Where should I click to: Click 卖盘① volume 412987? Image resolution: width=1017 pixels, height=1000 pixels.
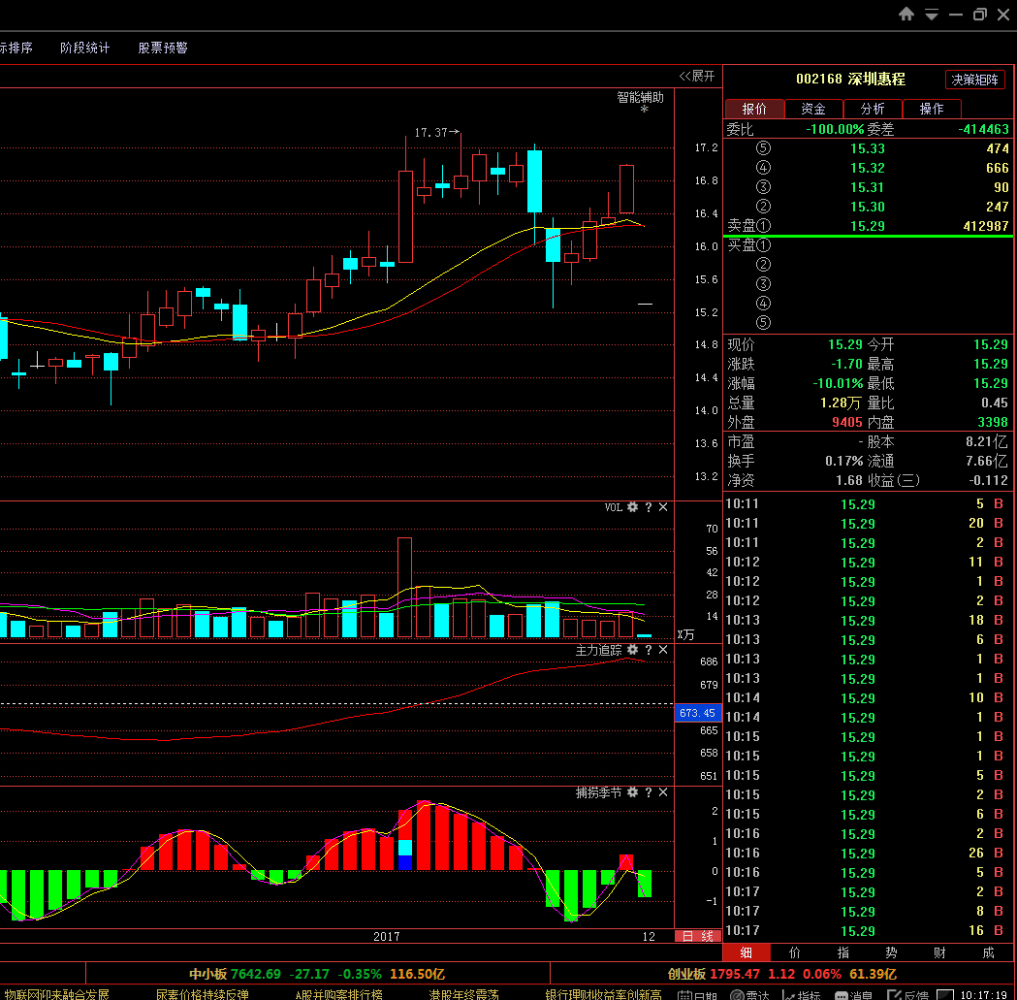[x=986, y=226]
